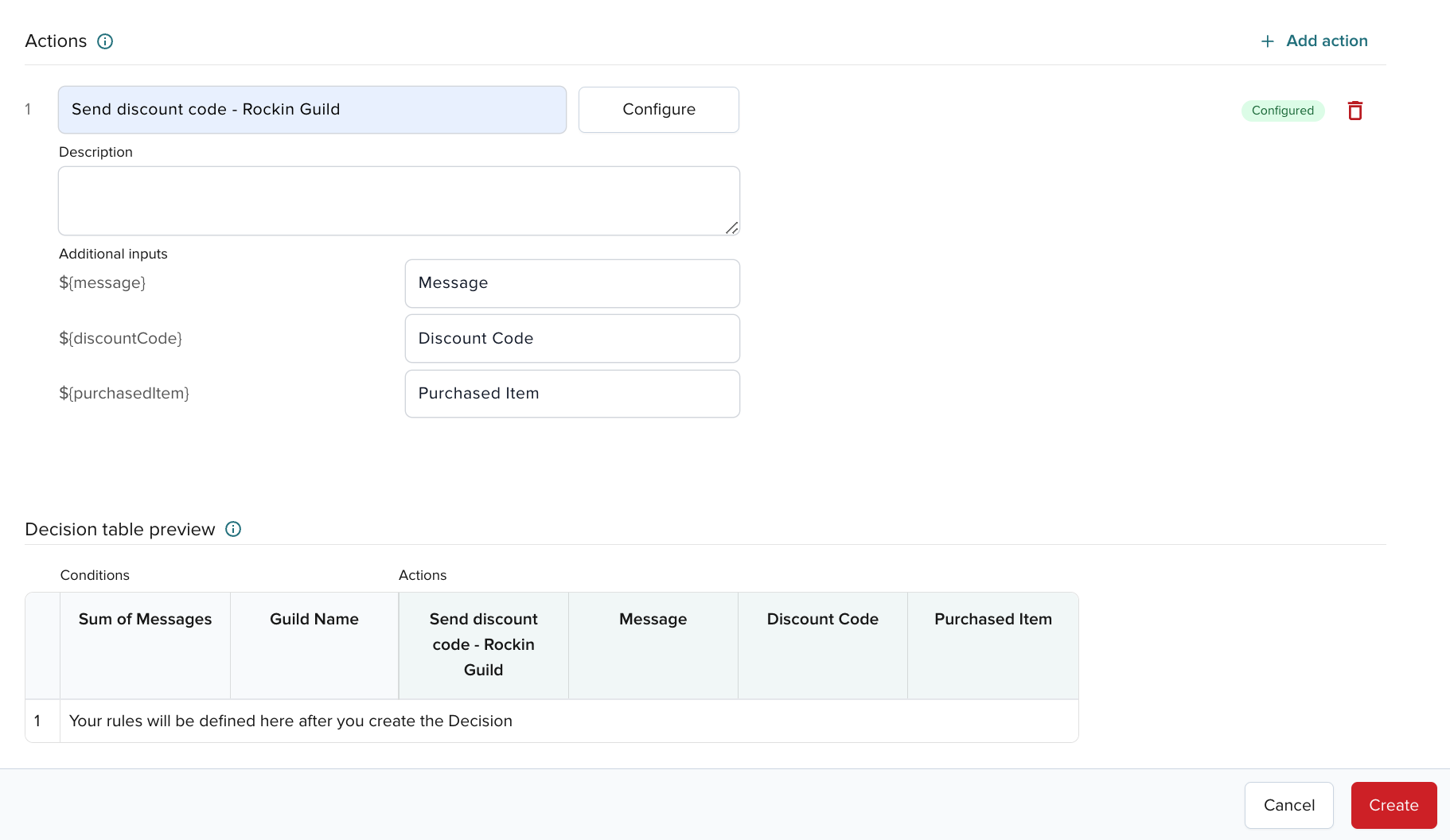The image size is (1450, 840).
Task: Click the Actions info icon
Action: pos(105,41)
